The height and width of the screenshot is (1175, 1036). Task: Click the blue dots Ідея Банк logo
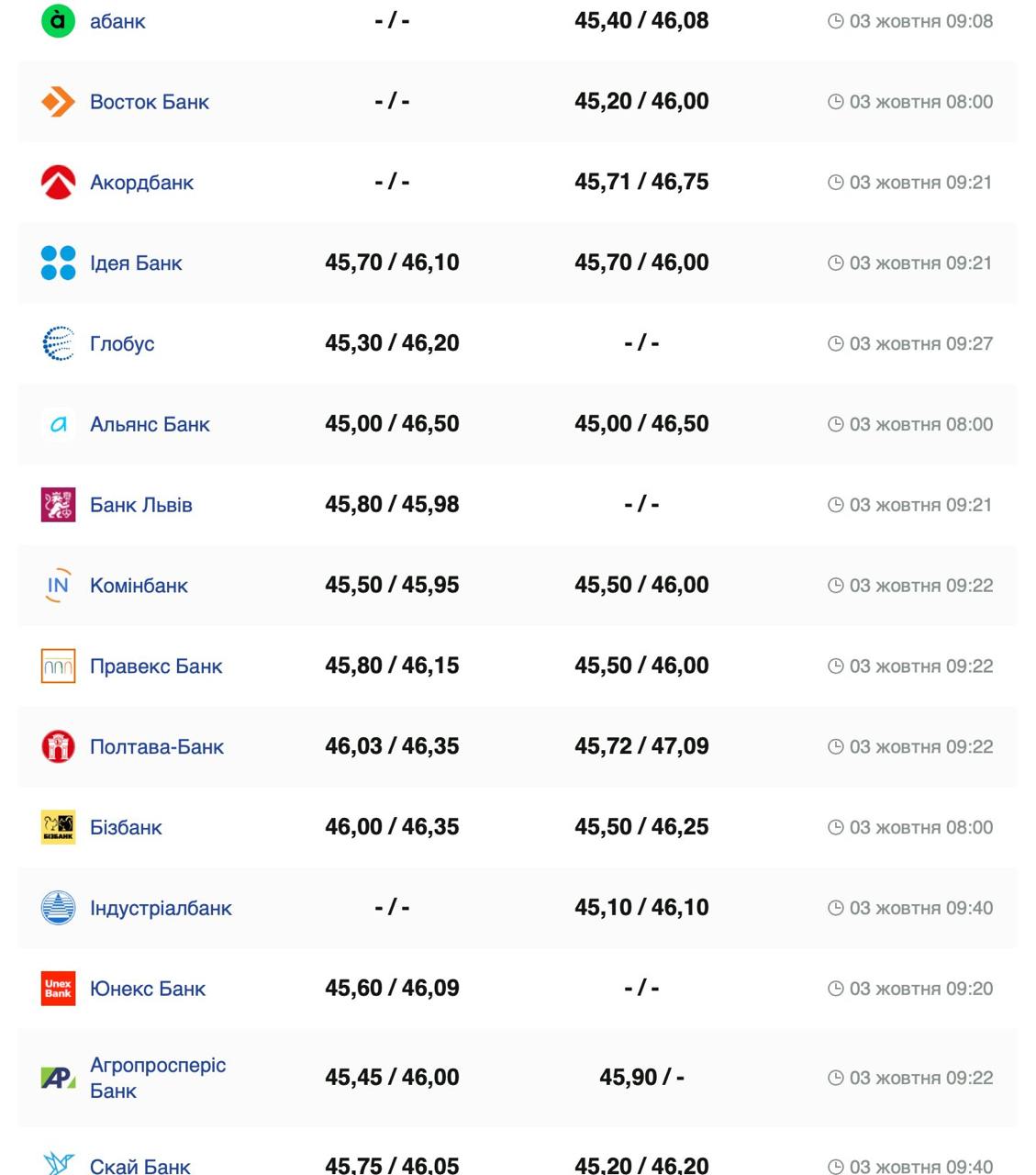point(58,263)
